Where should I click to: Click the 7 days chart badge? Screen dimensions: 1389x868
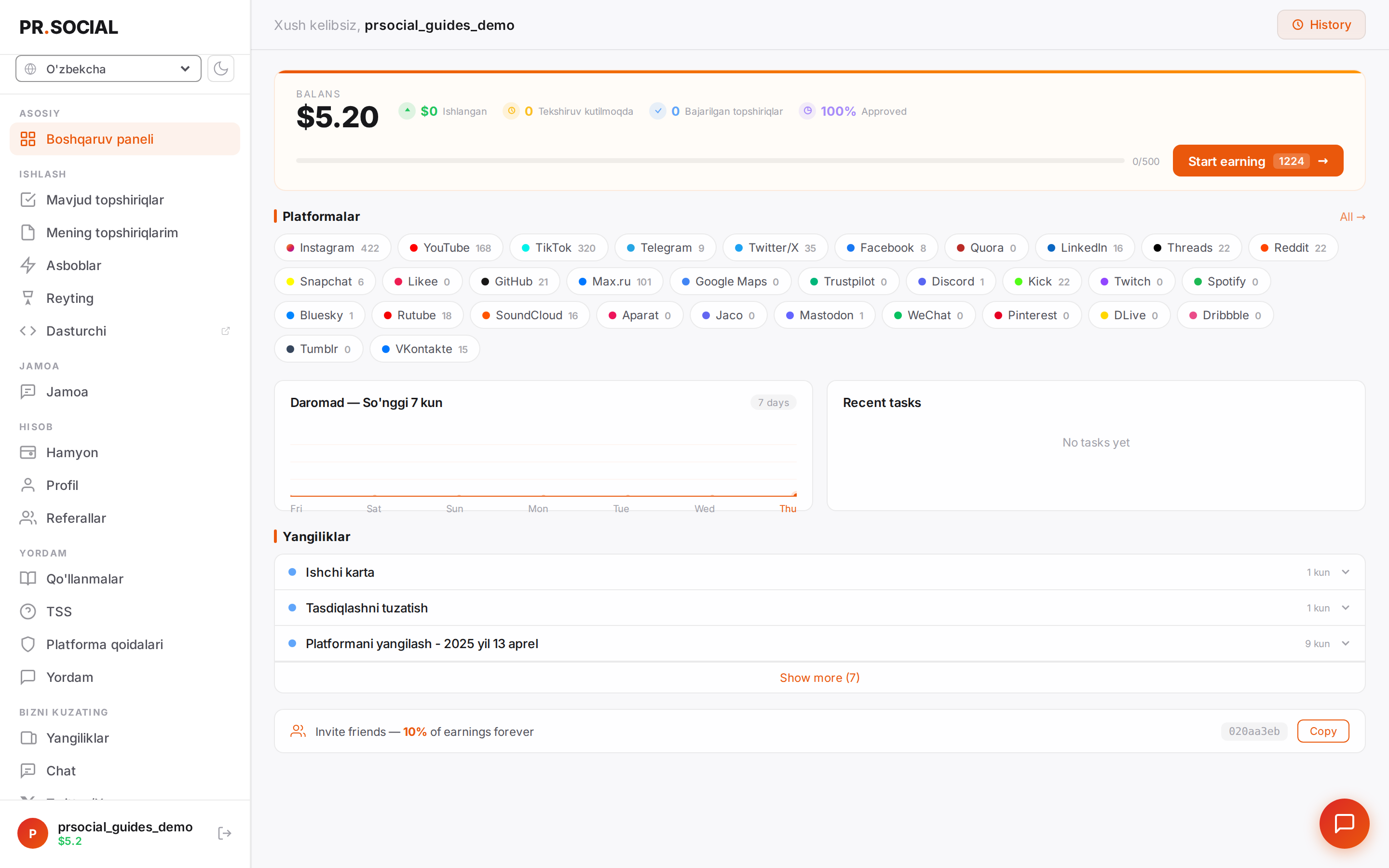pos(773,403)
